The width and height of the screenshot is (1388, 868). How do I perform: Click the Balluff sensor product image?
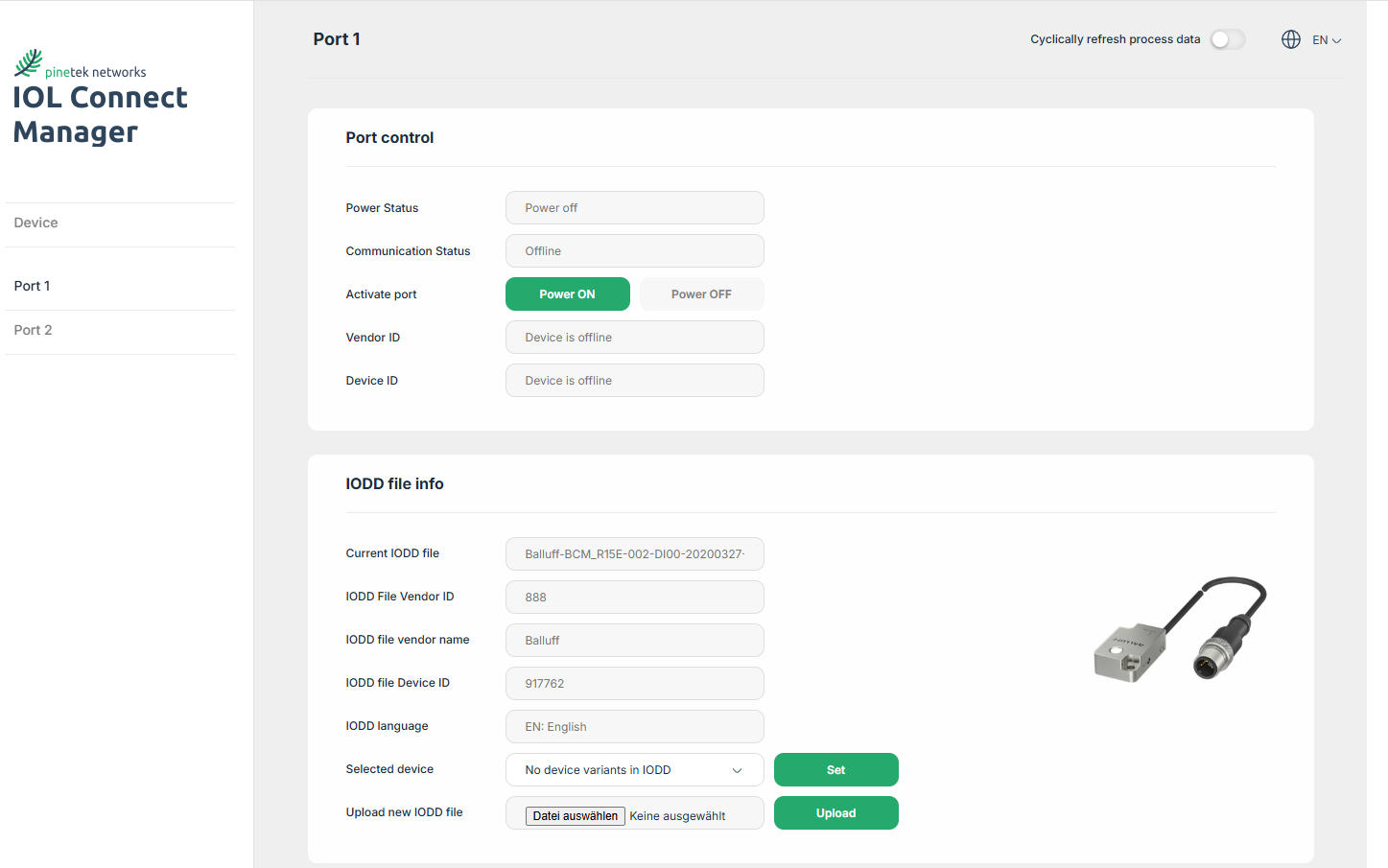pyautogui.click(x=1180, y=630)
